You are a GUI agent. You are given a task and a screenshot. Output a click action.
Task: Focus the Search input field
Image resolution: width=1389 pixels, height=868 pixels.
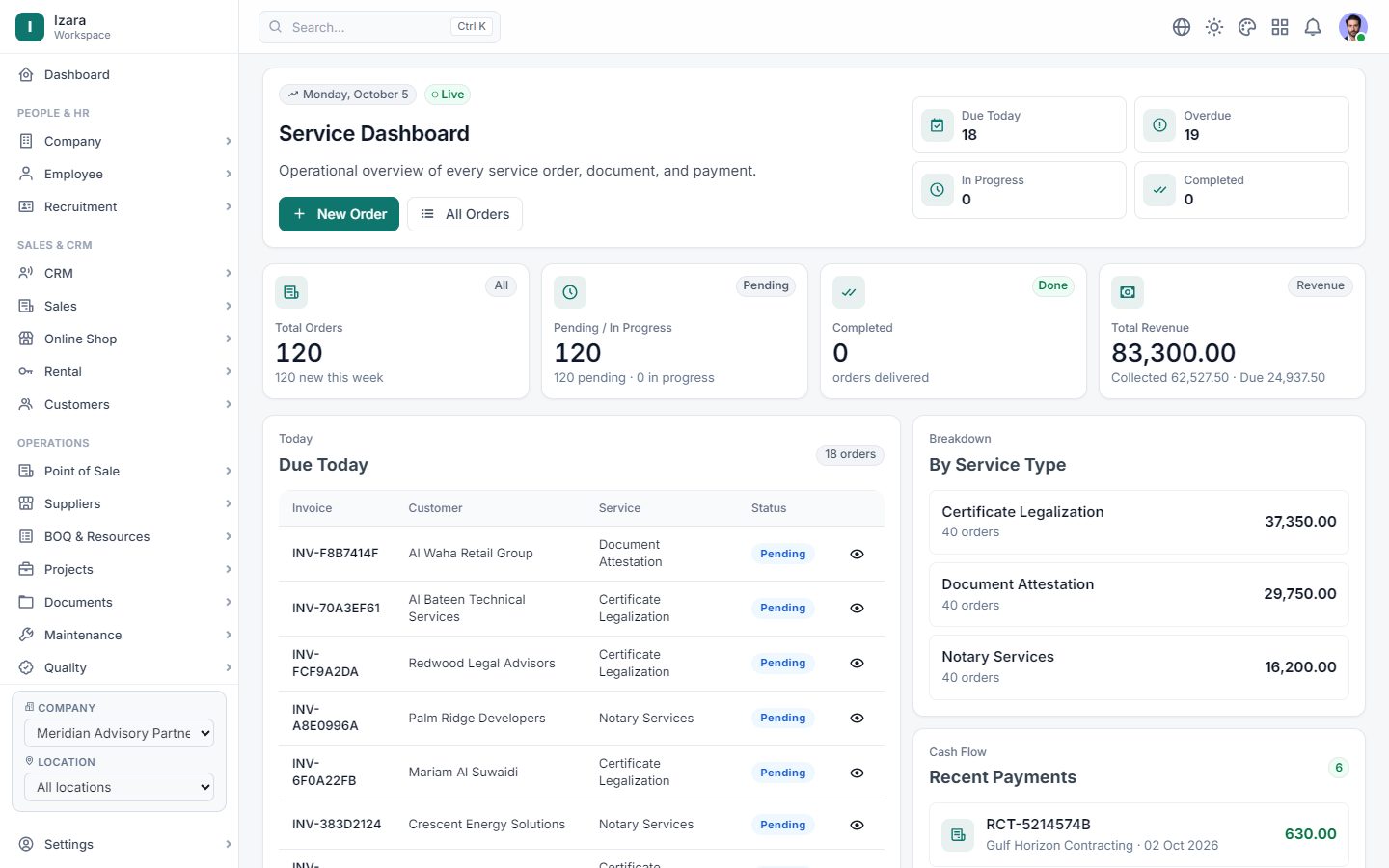coord(379,27)
